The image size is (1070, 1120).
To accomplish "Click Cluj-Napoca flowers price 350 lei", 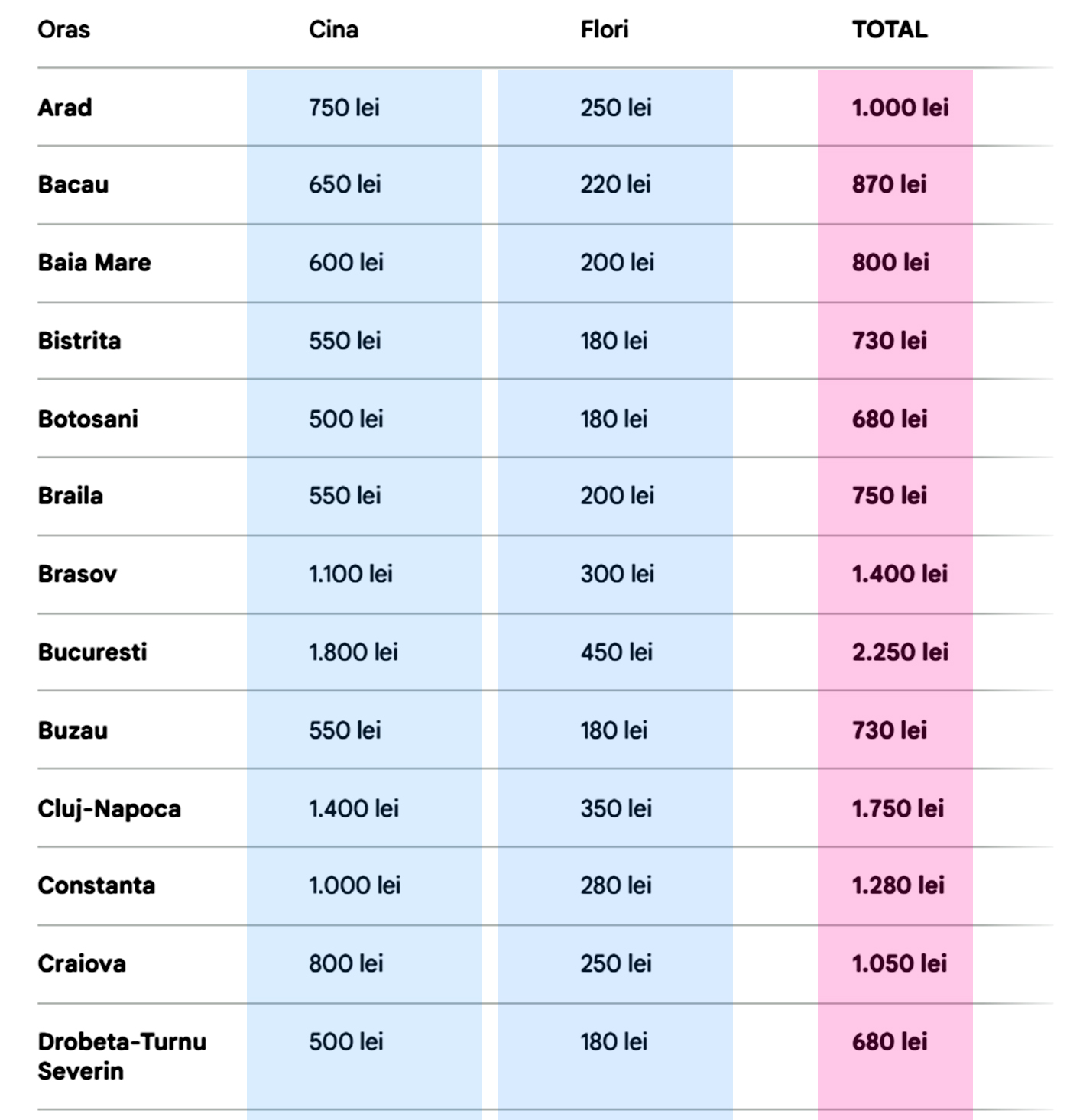I will [x=616, y=808].
